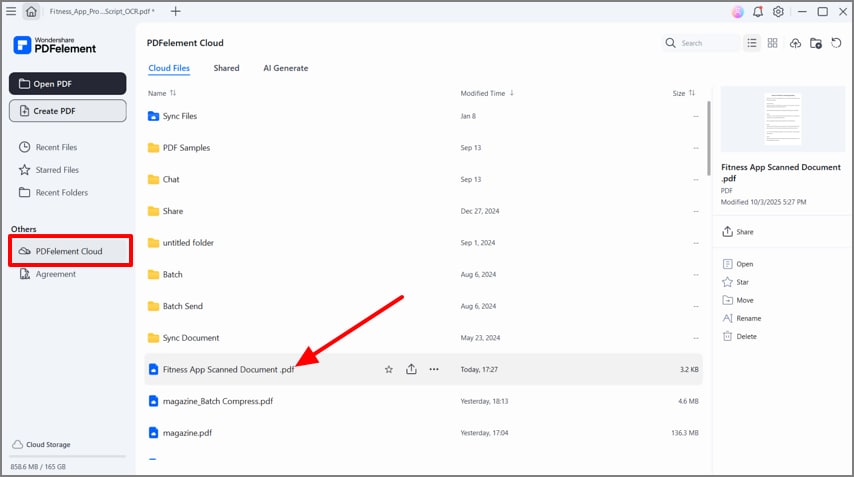The height and width of the screenshot is (477, 854).
Task: Select magazine.pdf file
Action: 423,433
